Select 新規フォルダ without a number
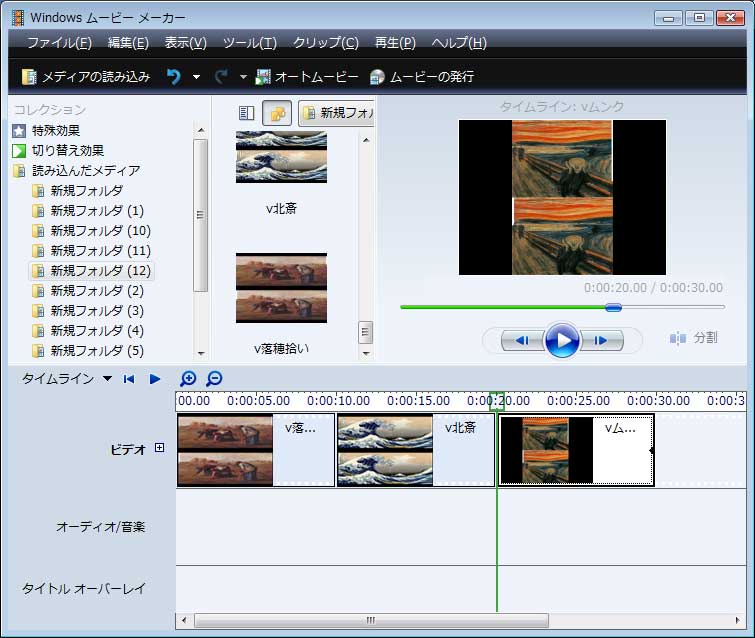This screenshot has width=755, height=638. [x=78, y=191]
